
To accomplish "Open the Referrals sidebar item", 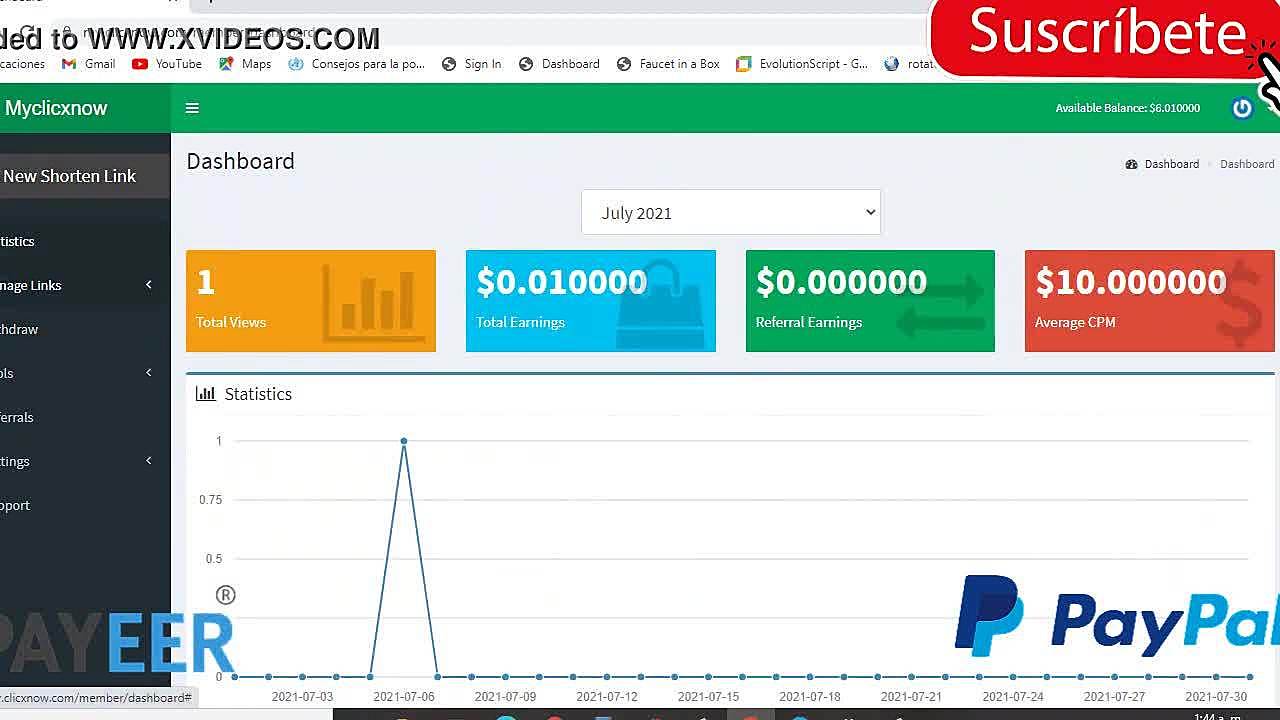I will (84, 417).
